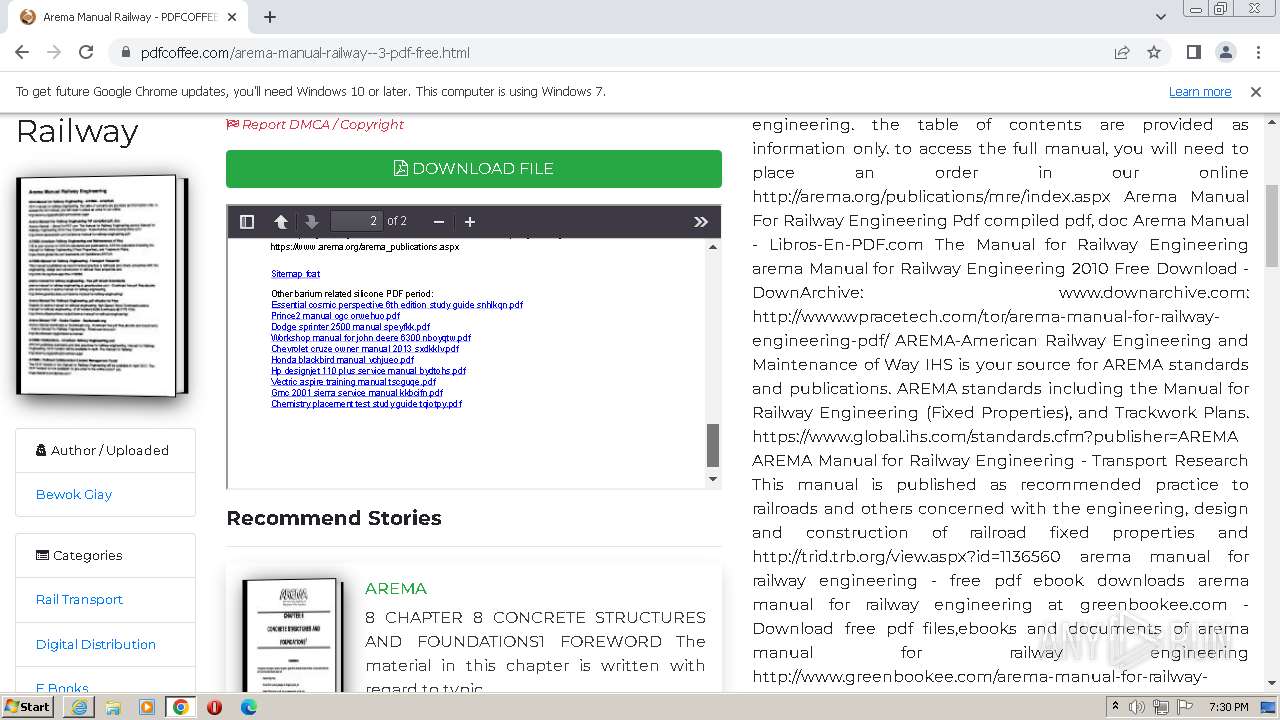Open Chemistry placement test study guide link
1280x720 pixels.
click(x=366, y=404)
